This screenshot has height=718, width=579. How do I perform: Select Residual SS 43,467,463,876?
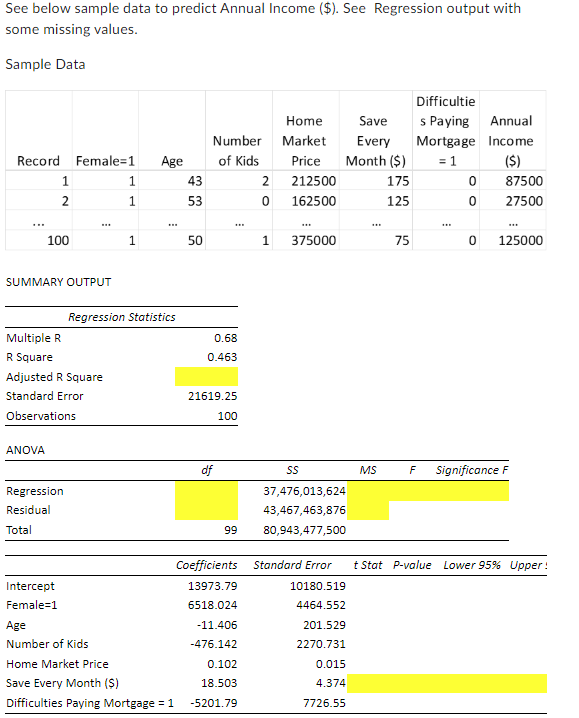[304, 510]
